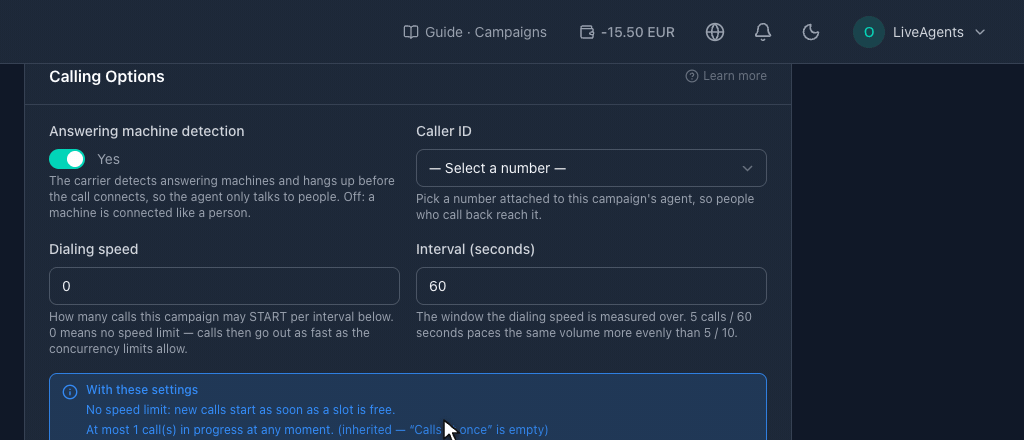Open the LiveAgents account menu
The height and width of the screenshot is (440, 1024).
tap(919, 32)
